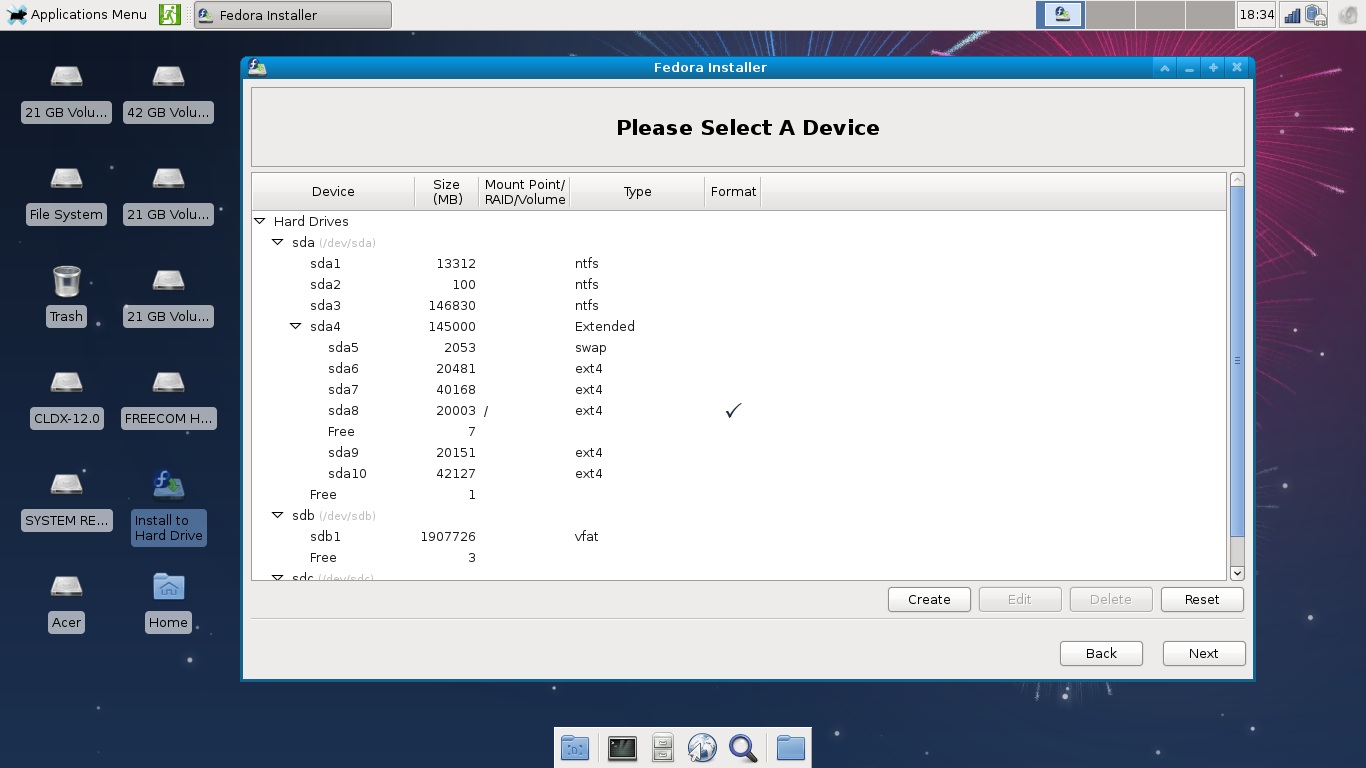
Task: Collapse the Hard Drives tree node
Action: tap(260, 221)
